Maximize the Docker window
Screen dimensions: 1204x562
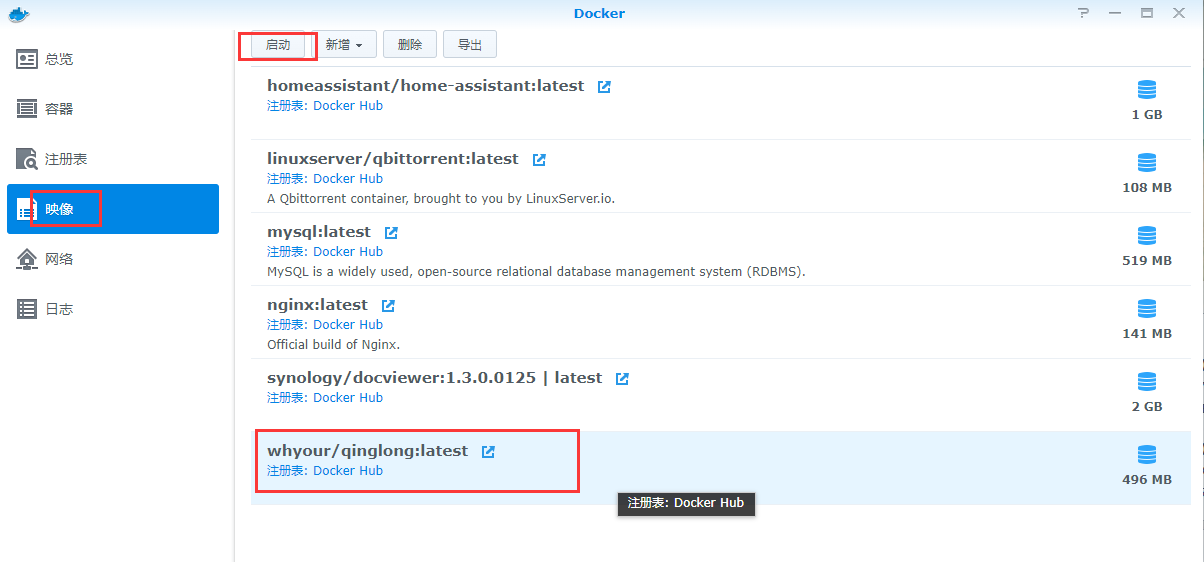1147,13
